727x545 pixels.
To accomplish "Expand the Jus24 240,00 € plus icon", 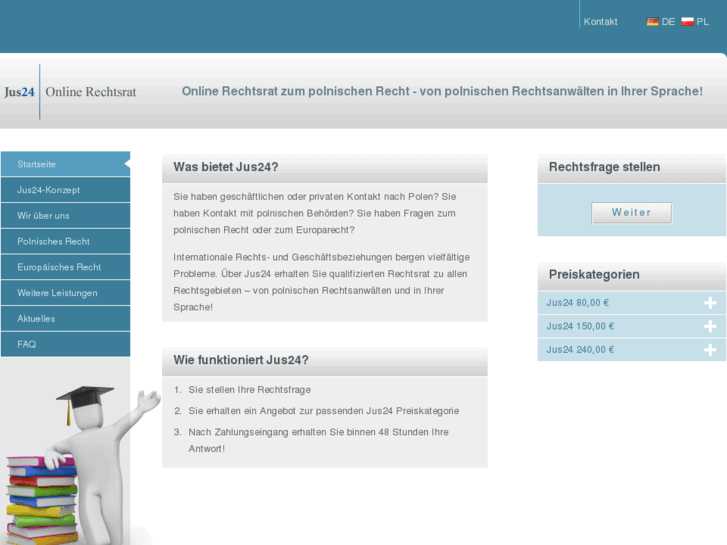I will 710,350.
